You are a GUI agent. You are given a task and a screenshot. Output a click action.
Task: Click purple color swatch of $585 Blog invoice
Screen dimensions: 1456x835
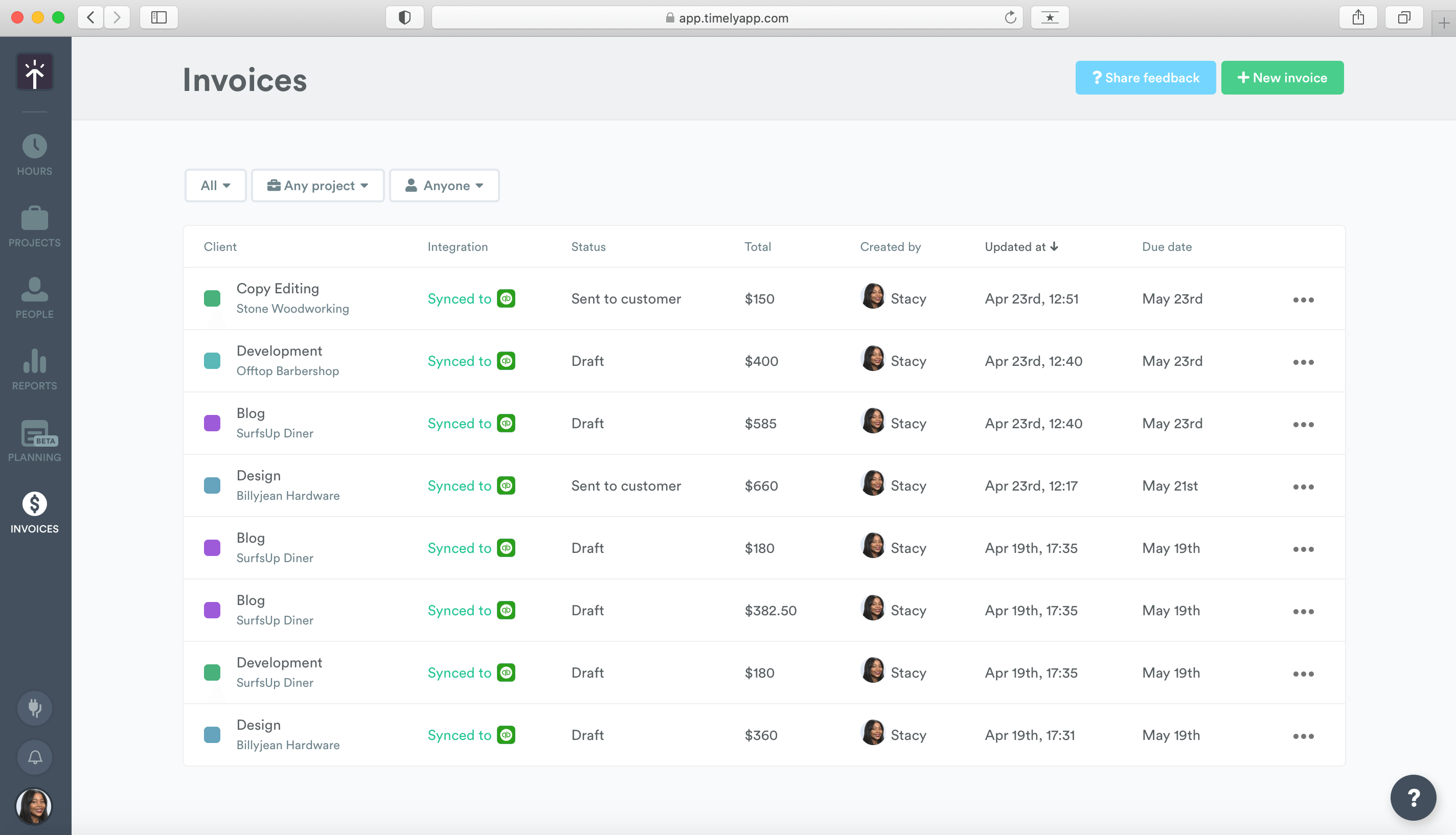point(212,423)
